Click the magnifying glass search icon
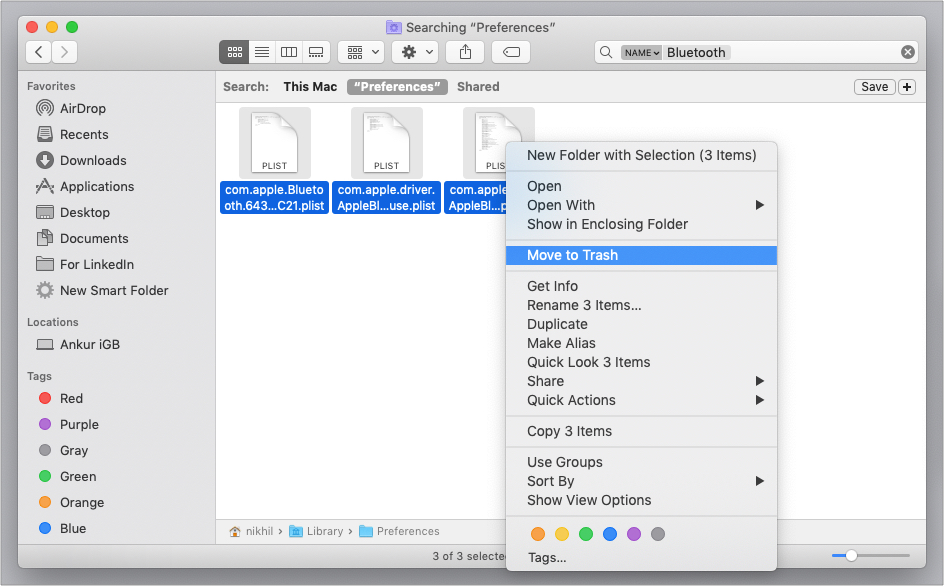 click(x=606, y=52)
